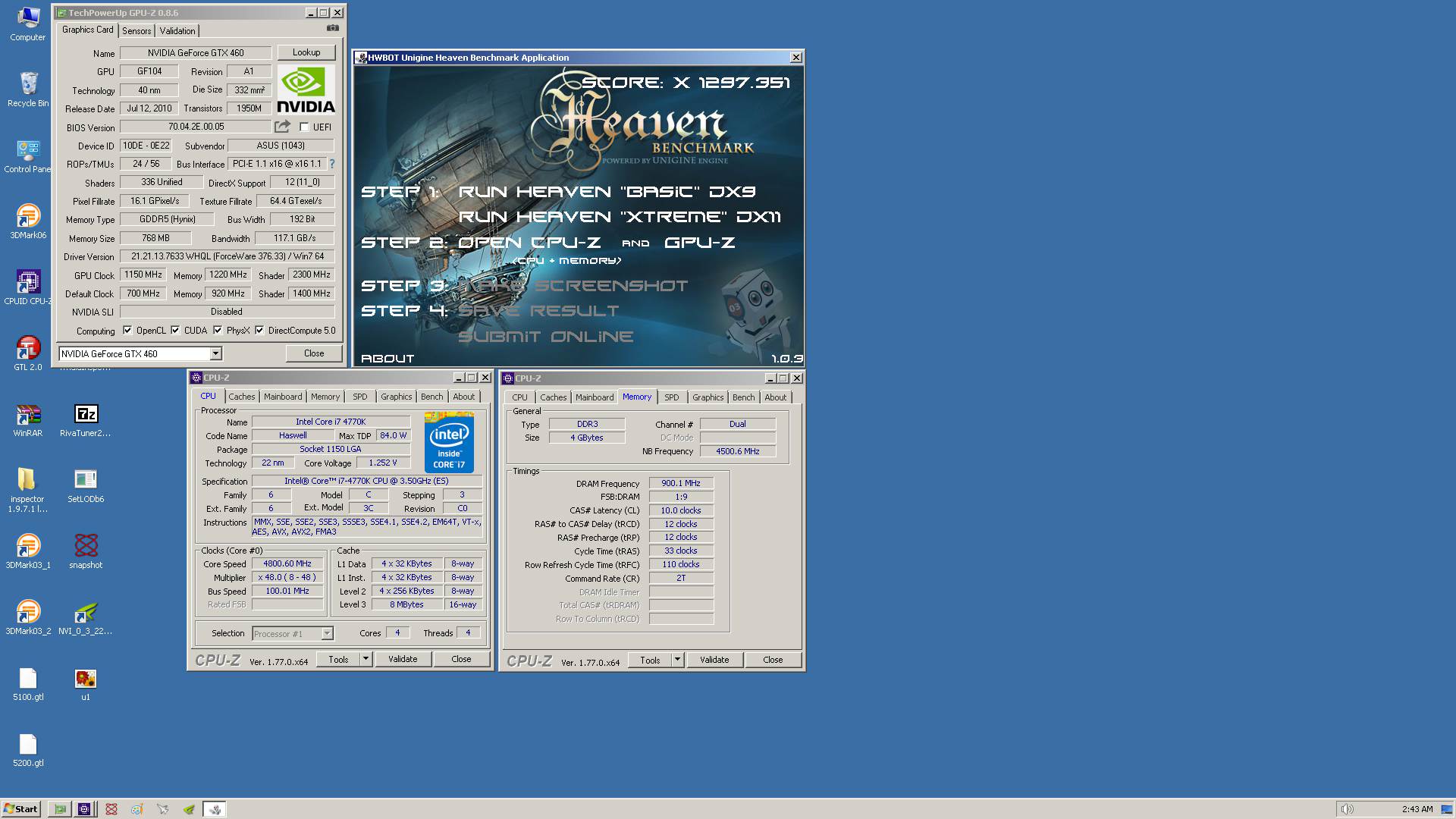The width and height of the screenshot is (1456, 819).
Task: Open the SPD tab in right CPU-Z window
Action: (x=672, y=397)
